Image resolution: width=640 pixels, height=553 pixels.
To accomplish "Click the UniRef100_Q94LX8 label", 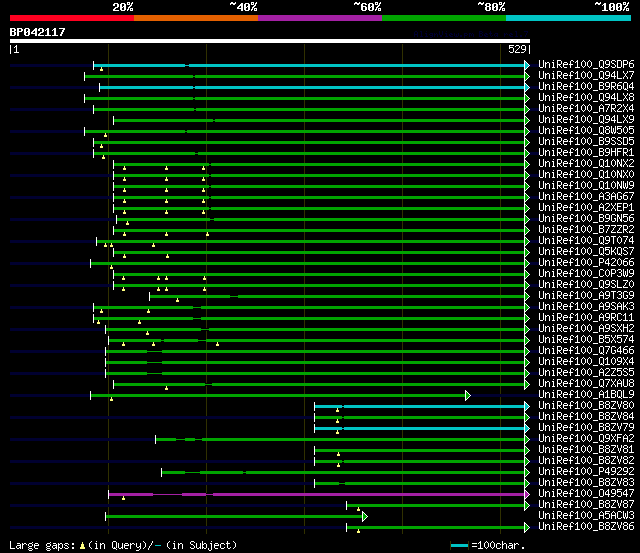I will pyautogui.click(x=586, y=98).
